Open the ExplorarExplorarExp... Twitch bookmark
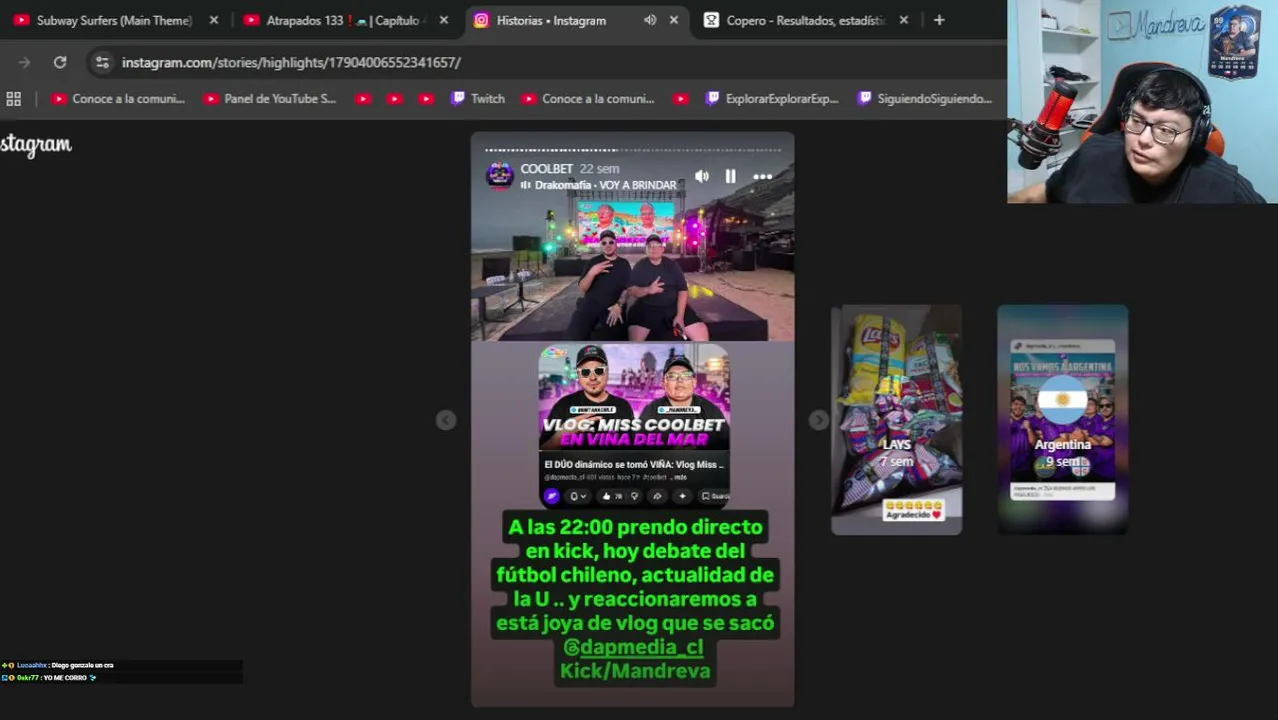Screen dimensions: 1278x720 click(772, 99)
